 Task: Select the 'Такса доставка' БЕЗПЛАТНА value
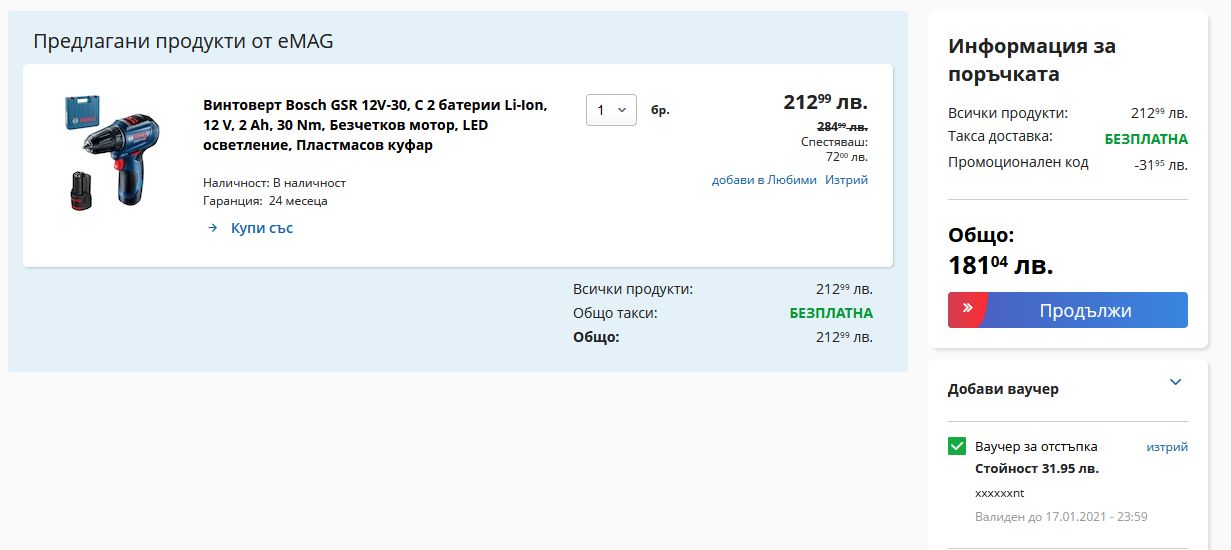tap(1146, 139)
